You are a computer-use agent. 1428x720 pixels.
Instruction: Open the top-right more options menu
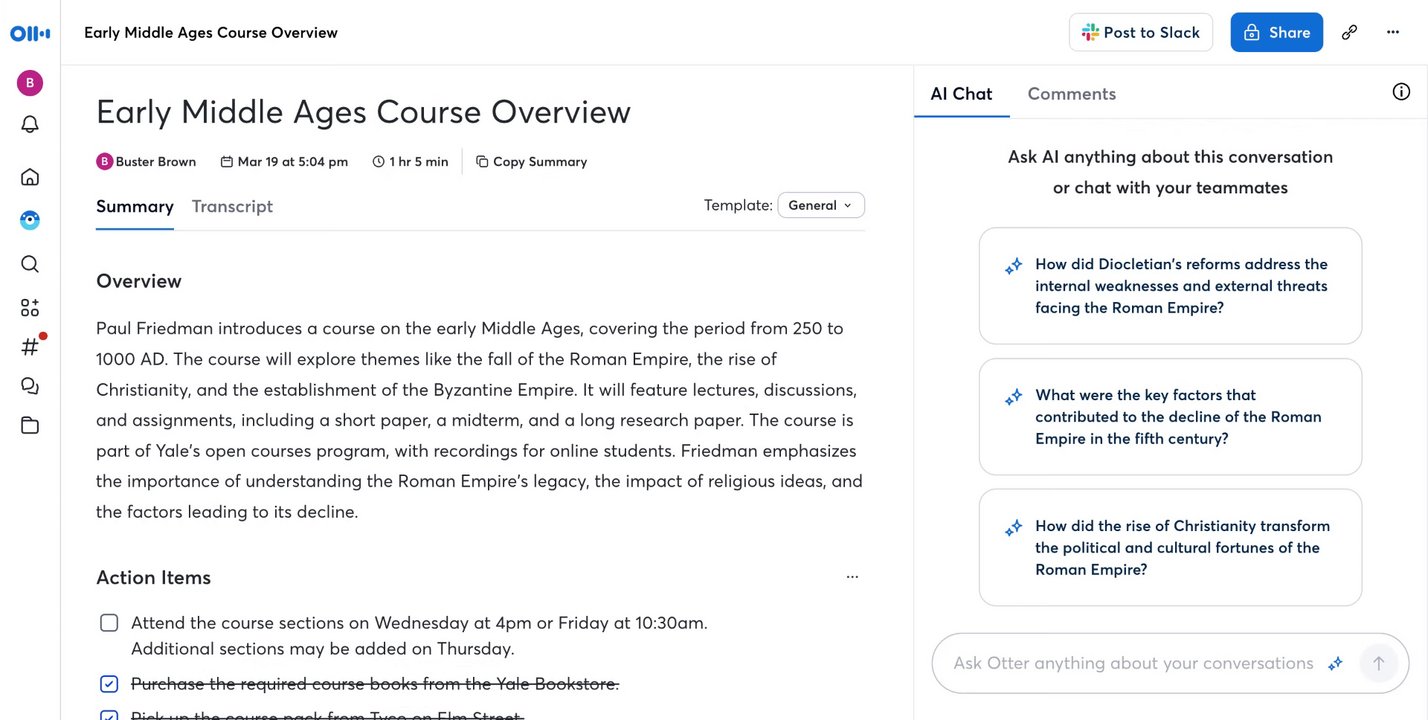1393,32
